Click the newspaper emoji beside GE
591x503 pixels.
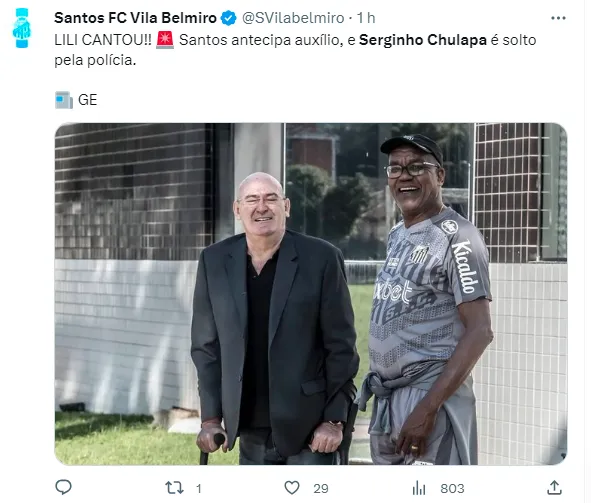point(64,100)
